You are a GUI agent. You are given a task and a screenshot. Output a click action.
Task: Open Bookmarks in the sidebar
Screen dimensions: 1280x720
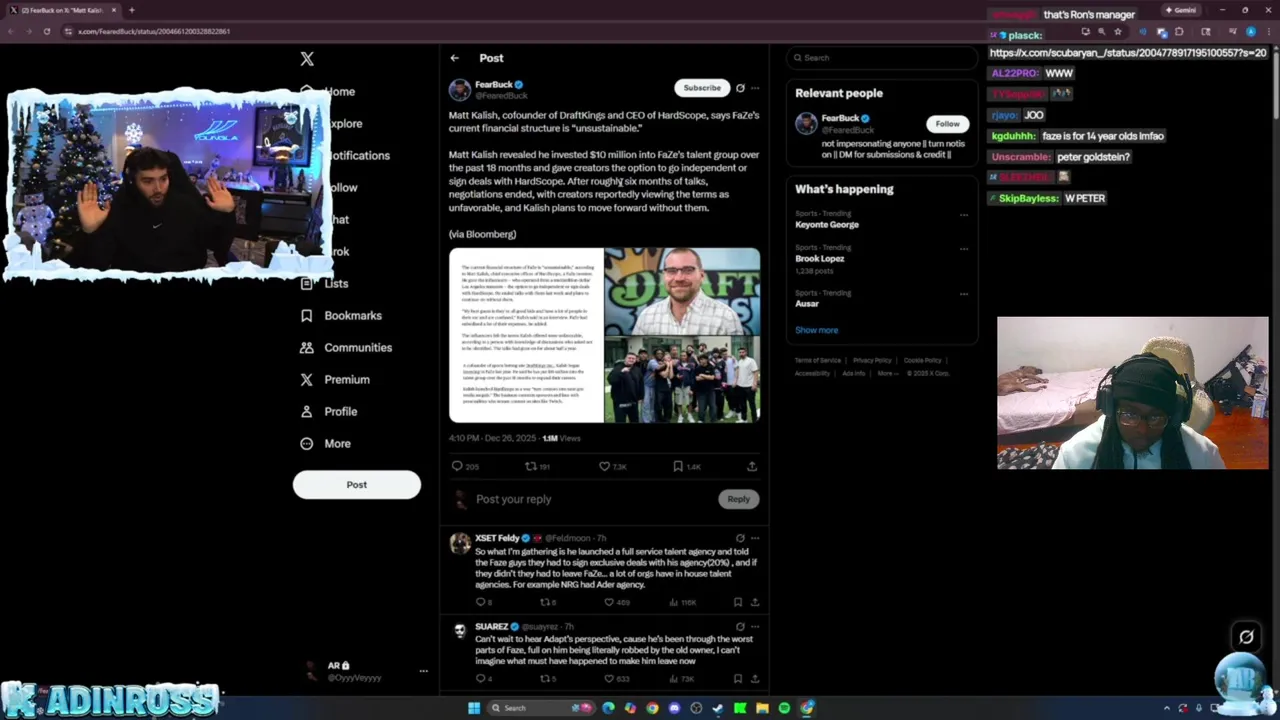(342, 315)
